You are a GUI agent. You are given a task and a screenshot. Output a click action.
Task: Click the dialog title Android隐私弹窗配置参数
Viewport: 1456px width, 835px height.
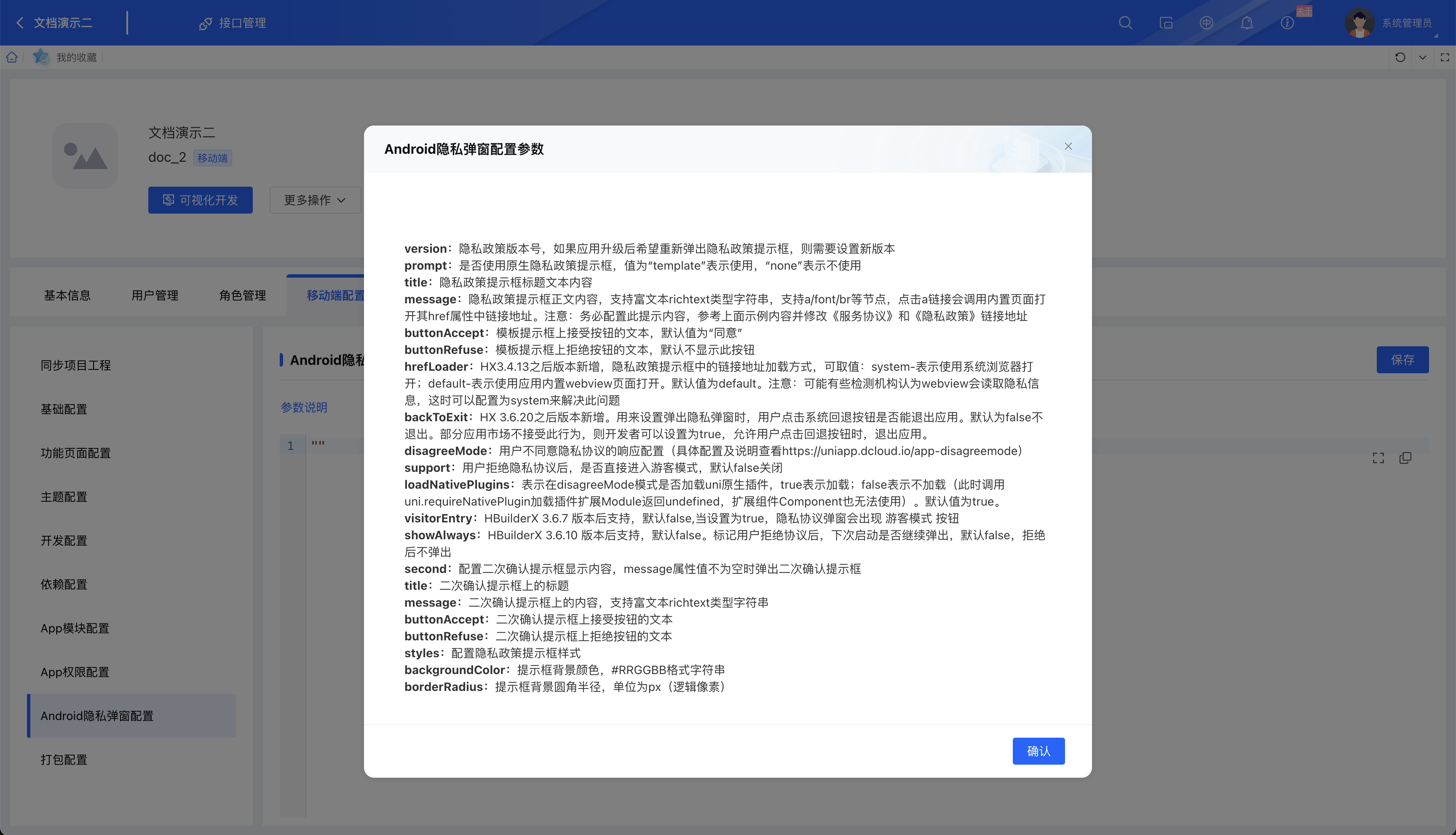(x=464, y=149)
